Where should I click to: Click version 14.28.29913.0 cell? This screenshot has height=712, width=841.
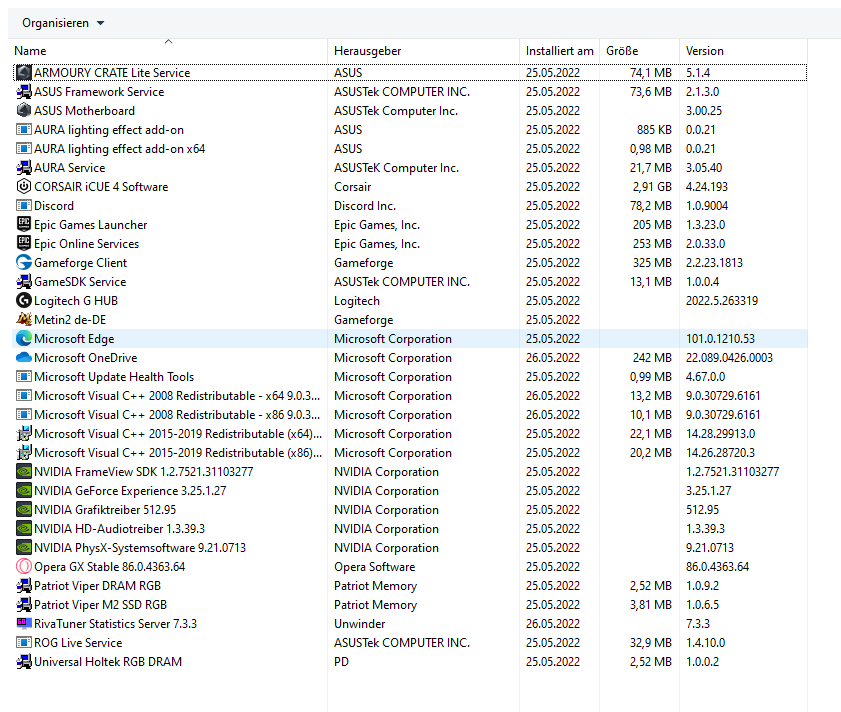(x=720, y=434)
